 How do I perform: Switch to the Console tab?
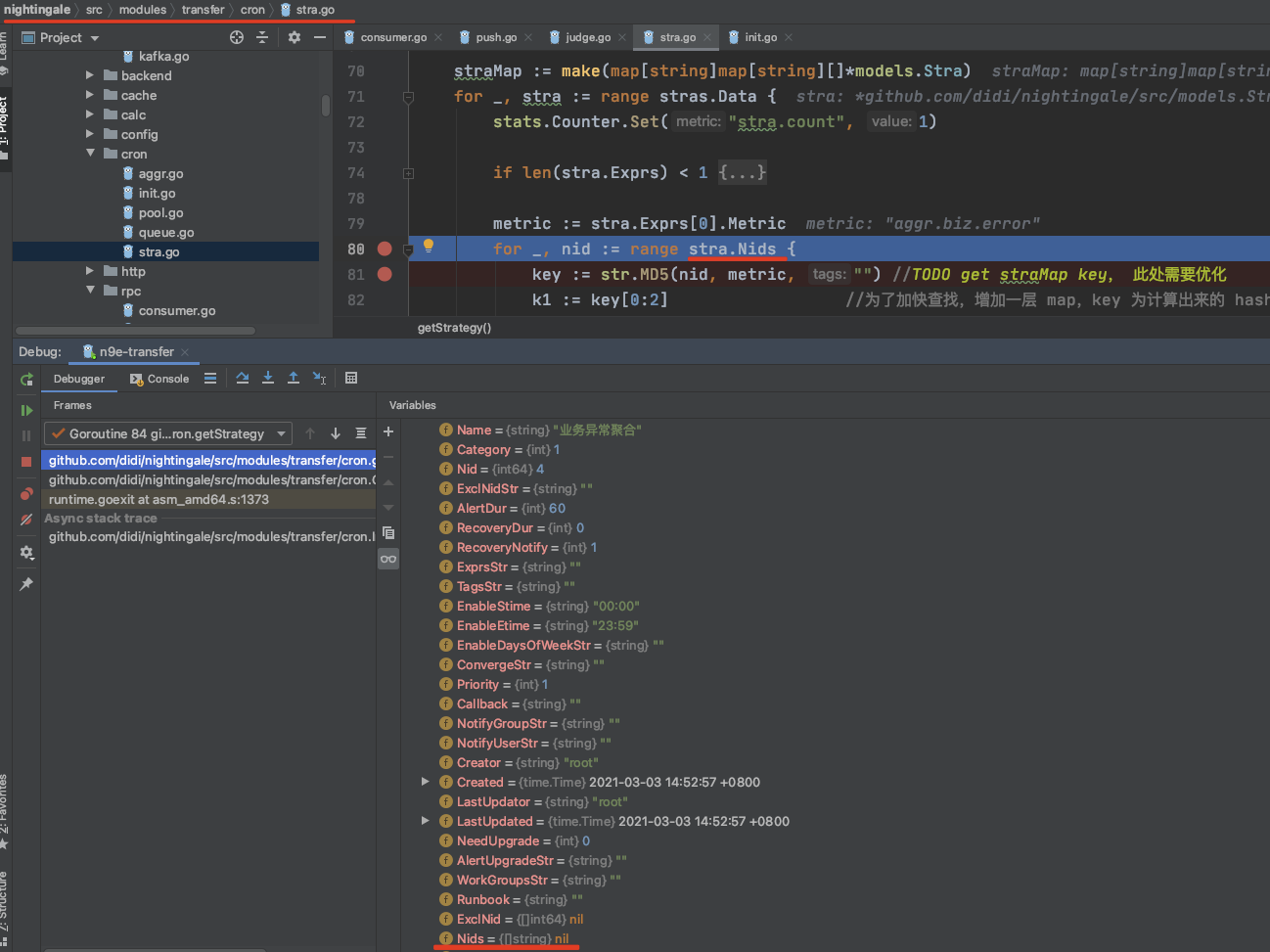[159, 379]
